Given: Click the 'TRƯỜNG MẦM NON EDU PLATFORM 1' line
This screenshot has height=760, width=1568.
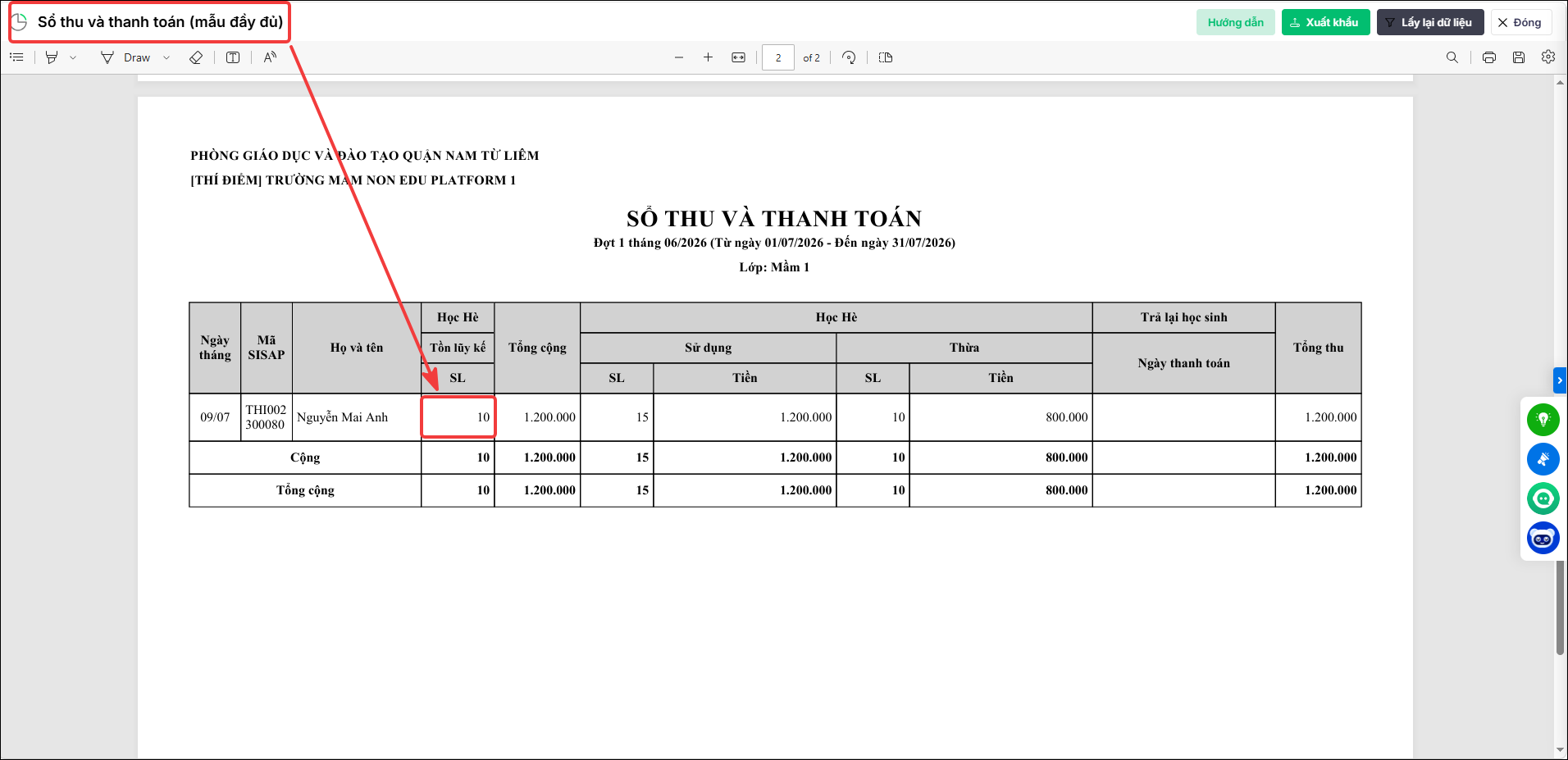Looking at the screenshot, I should coord(353,180).
